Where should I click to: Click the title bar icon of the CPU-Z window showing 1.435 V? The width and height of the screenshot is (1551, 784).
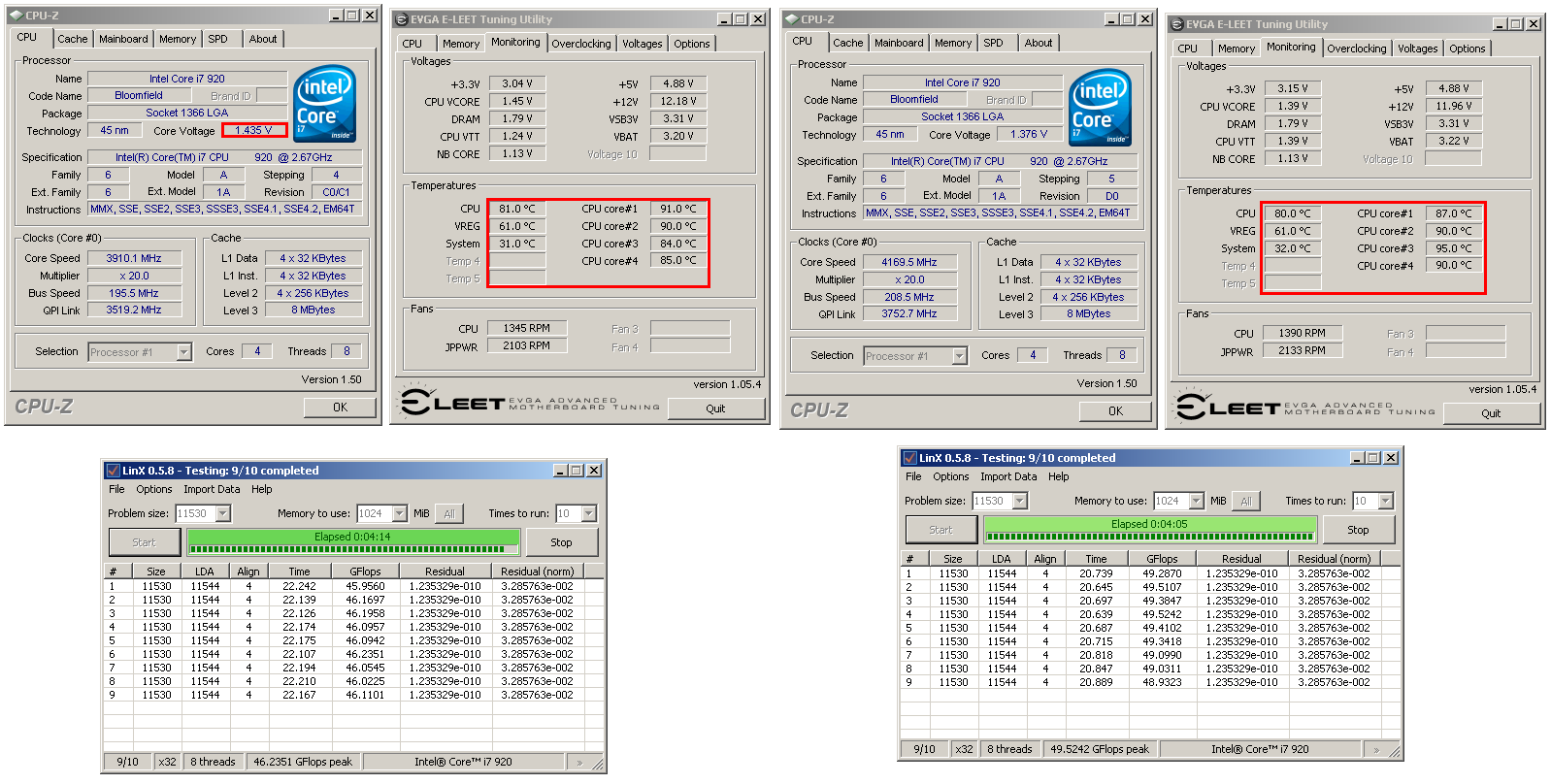(16, 16)
